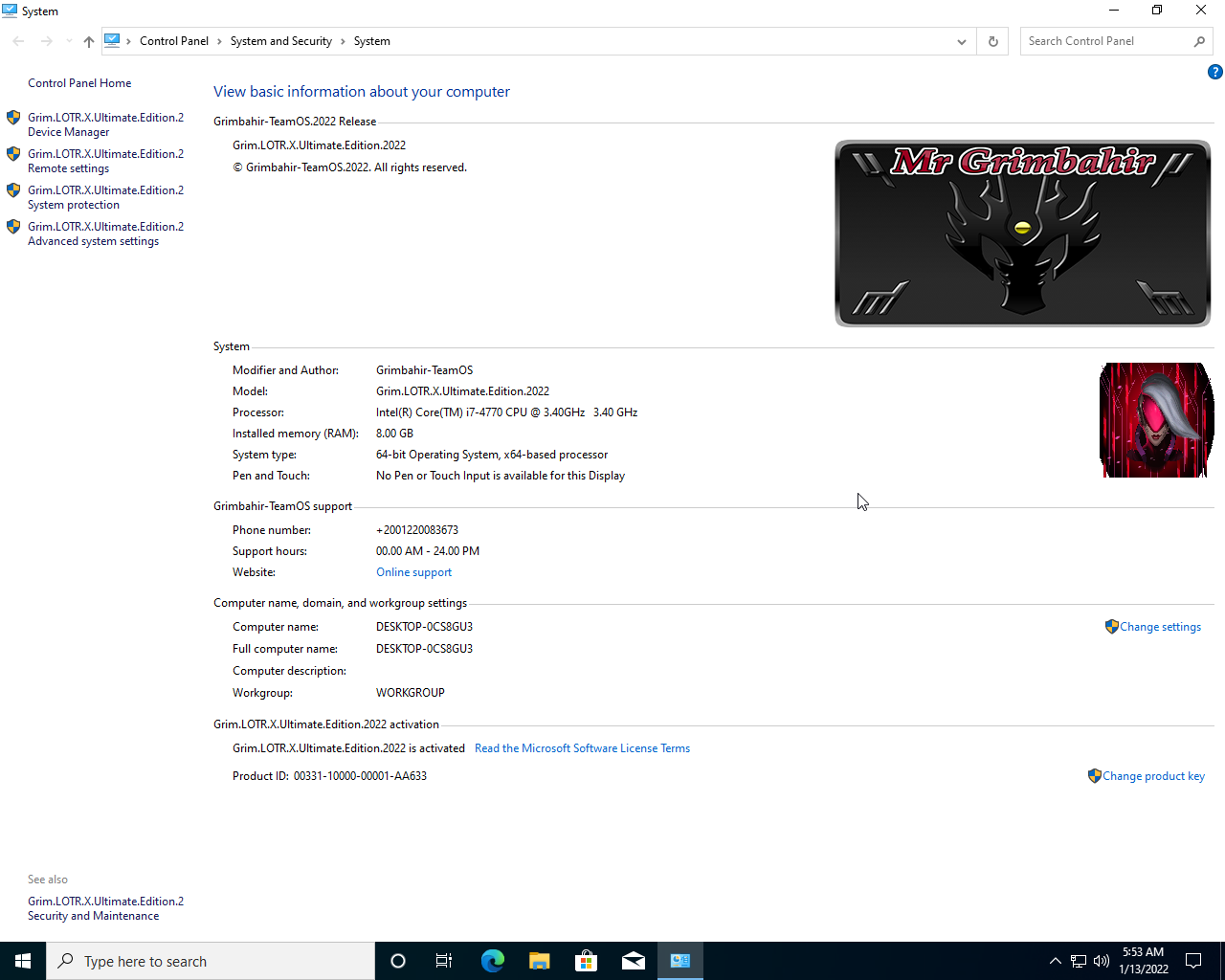
Task: Click the 8.00 GB installed memory value
Action: point(394,434)
